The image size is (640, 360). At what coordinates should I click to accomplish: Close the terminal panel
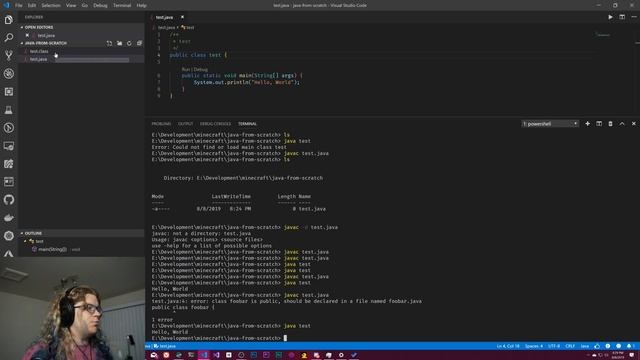633,124
